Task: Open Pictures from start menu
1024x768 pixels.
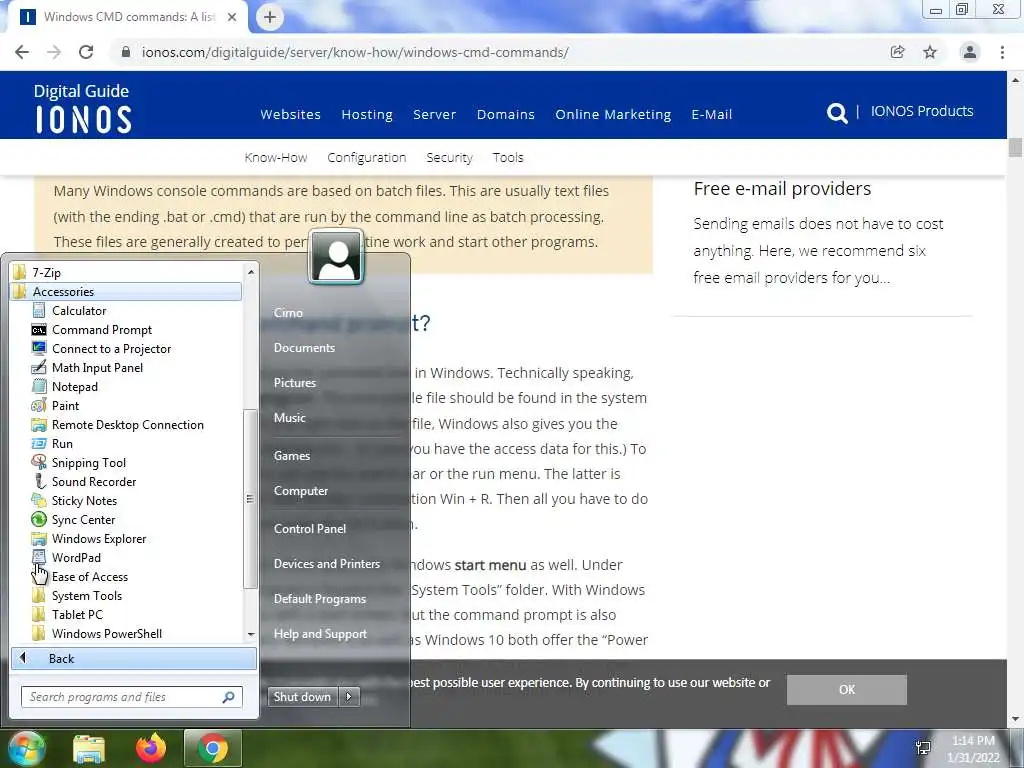Action: [295, 383]
